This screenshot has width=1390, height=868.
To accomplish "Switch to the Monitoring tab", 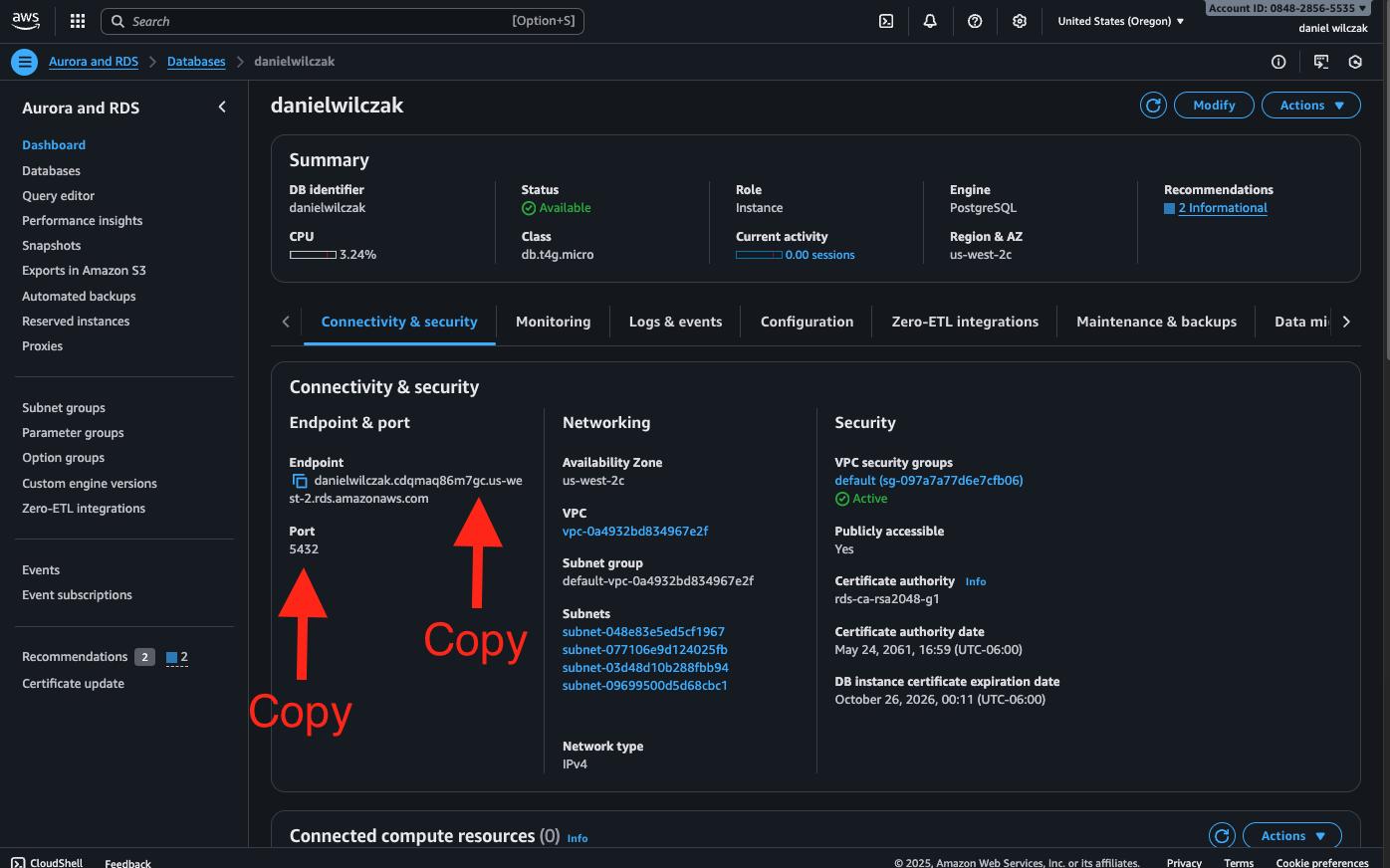I will [x=553, y=322].
